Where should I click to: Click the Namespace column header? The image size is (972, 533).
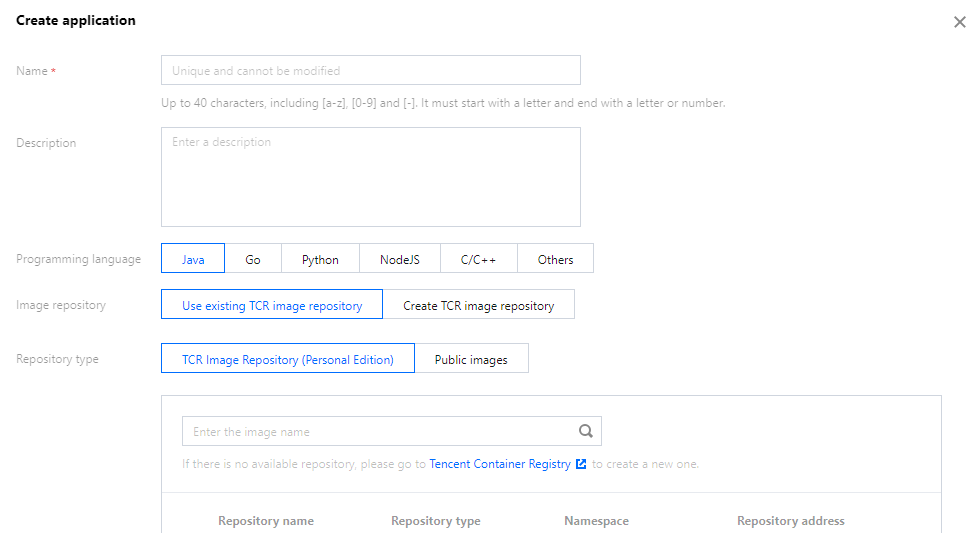[x=596, y=521]
